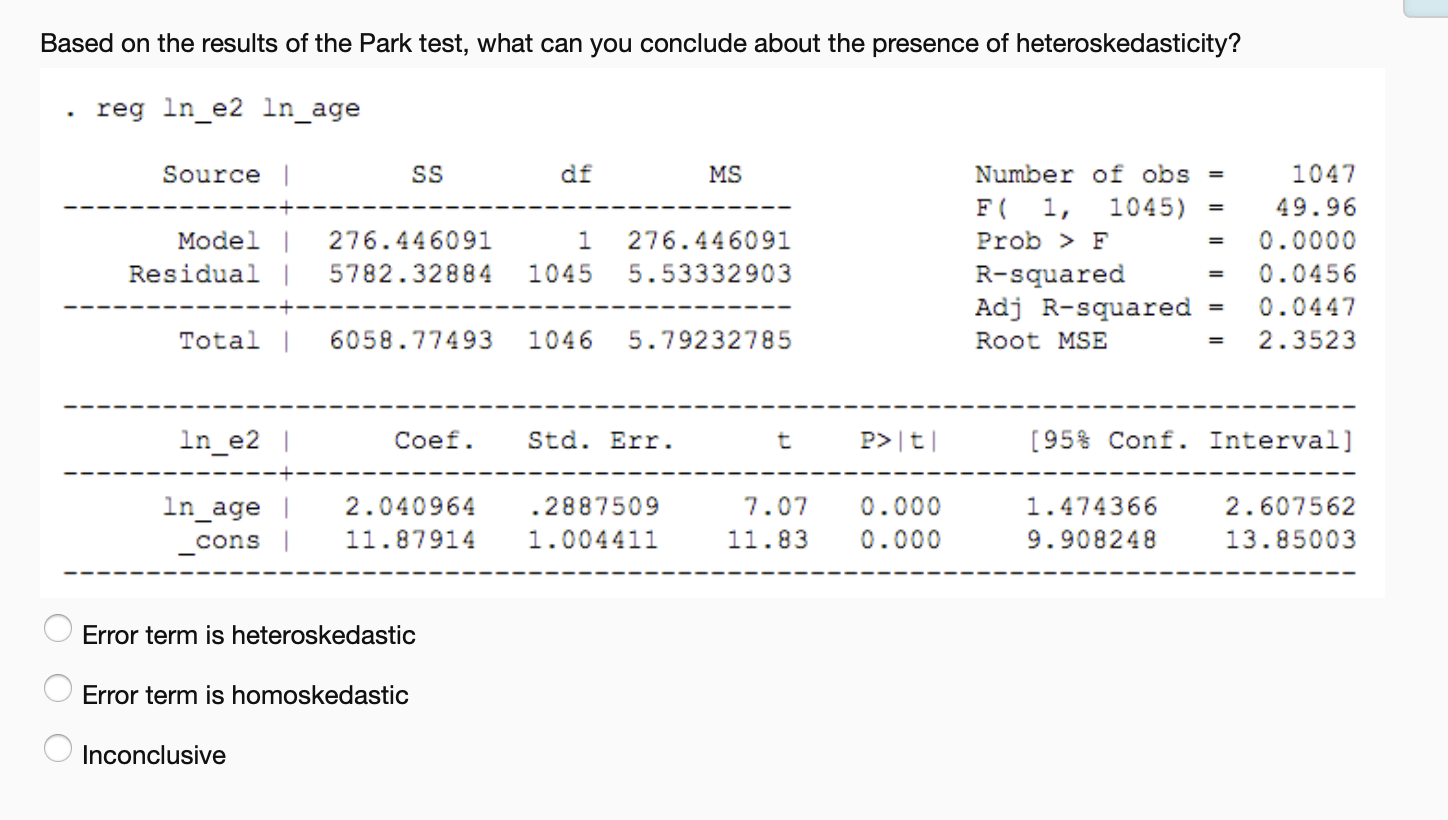The width and height of the screenshot is (1448, 820).
Task: Select "Error term is heteroskedastic" option
Action: tap(58, 628)
